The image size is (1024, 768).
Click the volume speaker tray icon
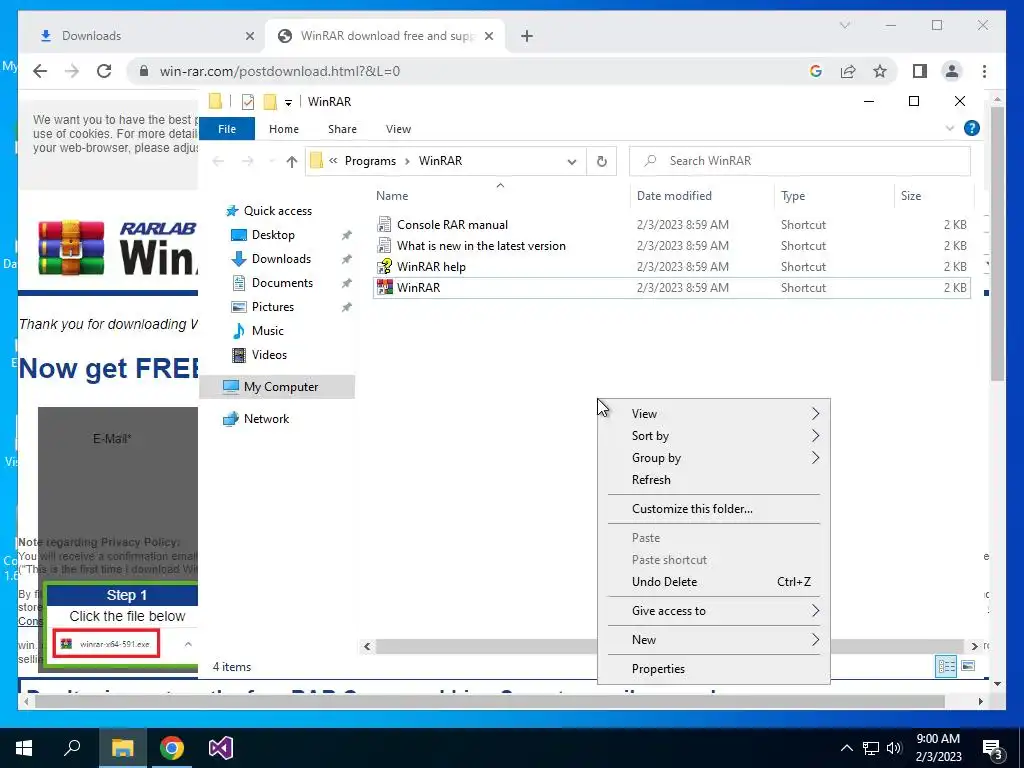click(894, 748)
